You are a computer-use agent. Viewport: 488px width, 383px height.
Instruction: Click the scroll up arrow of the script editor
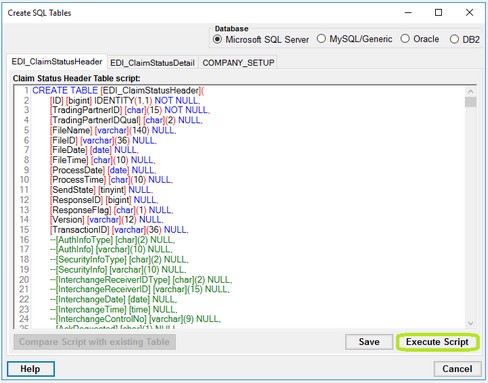(470, 91)
